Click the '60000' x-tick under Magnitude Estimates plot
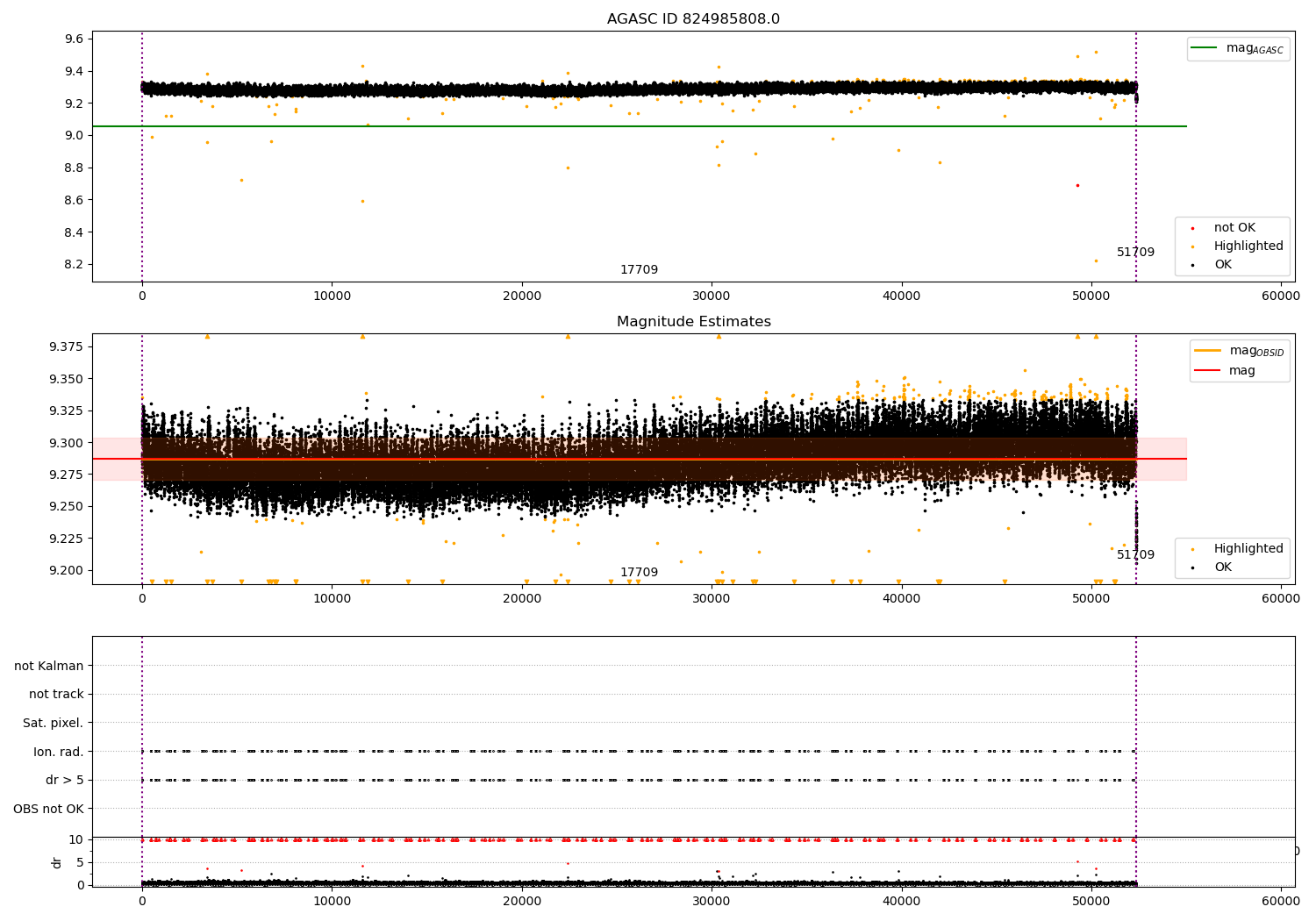This screenshot has height=921, width=1316. click(1281, 598)
